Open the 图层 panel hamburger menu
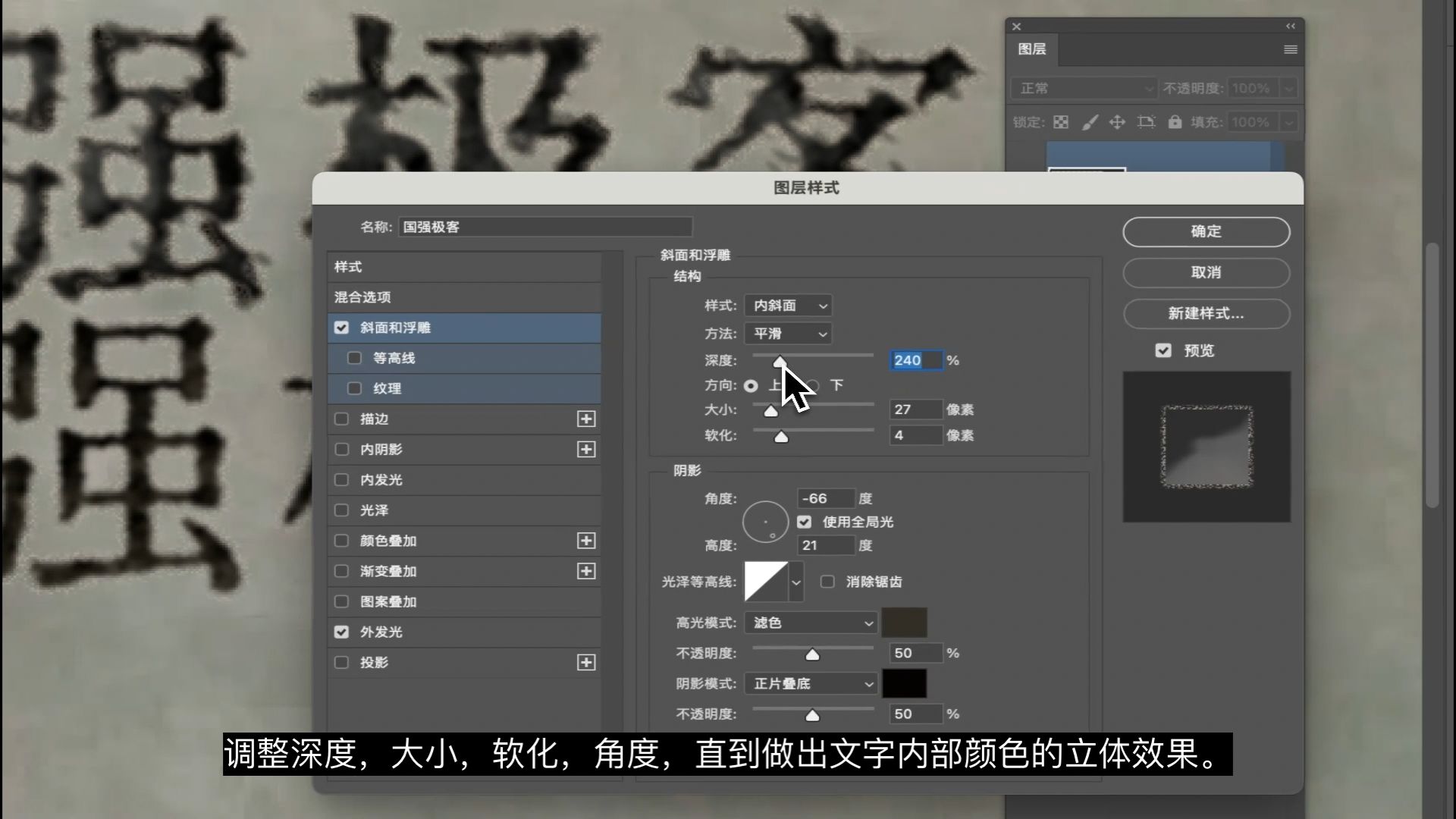The width and height of the screenshot is (1456, 819). [1290, 49]
